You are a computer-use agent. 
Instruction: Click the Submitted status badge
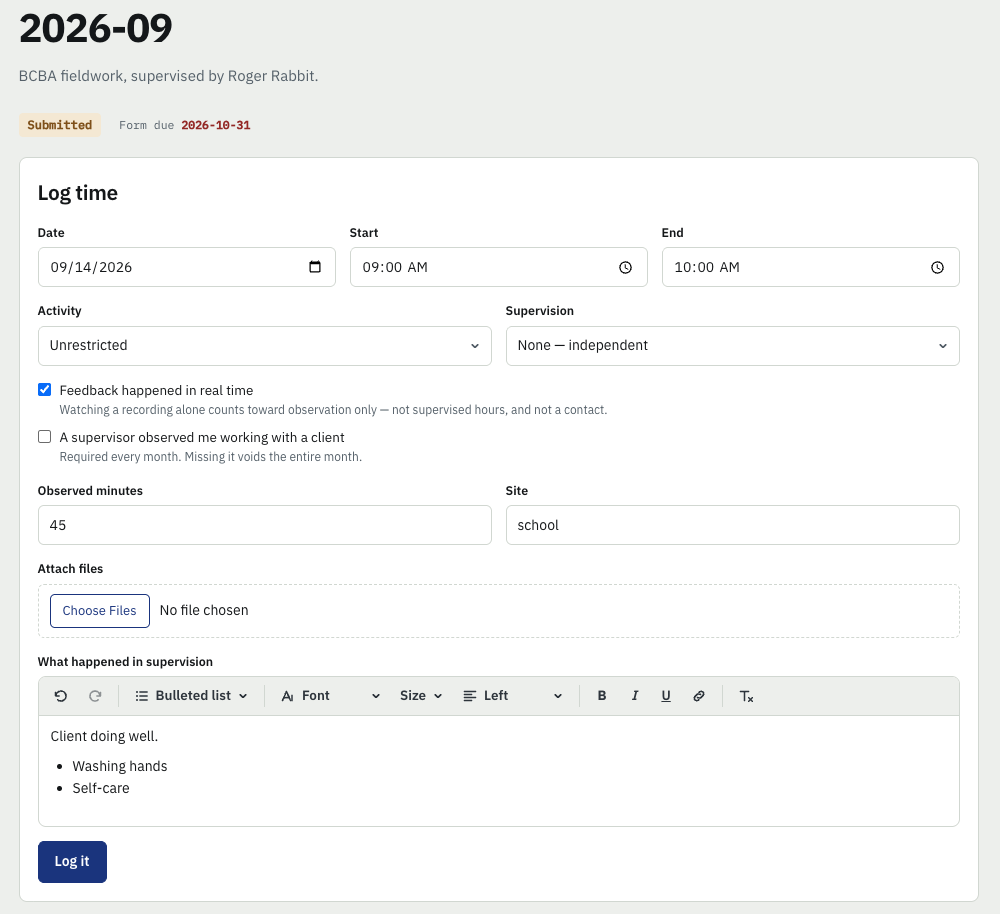[60, 125]
